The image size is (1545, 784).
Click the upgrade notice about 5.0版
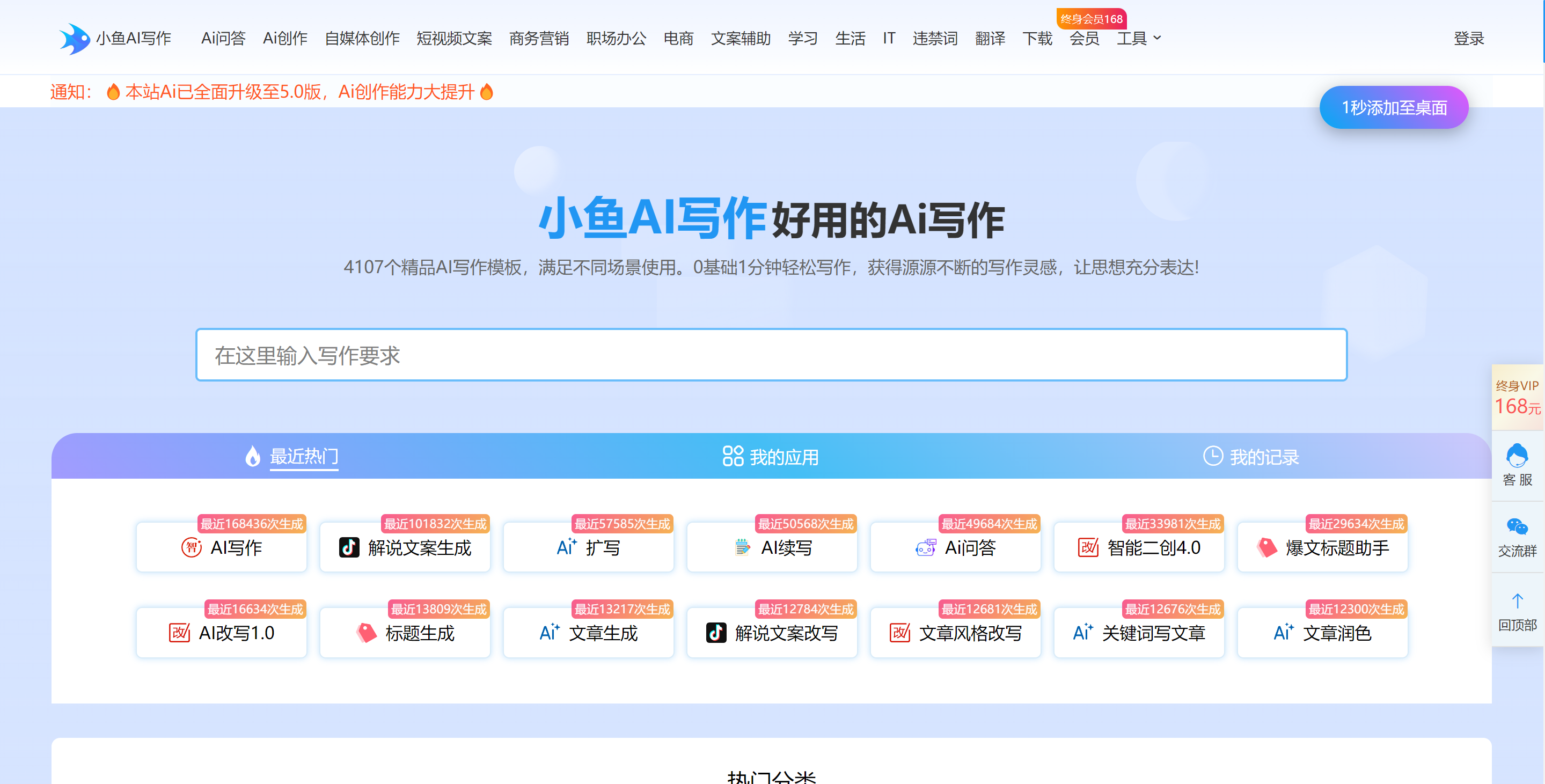(x=300, y=92)
